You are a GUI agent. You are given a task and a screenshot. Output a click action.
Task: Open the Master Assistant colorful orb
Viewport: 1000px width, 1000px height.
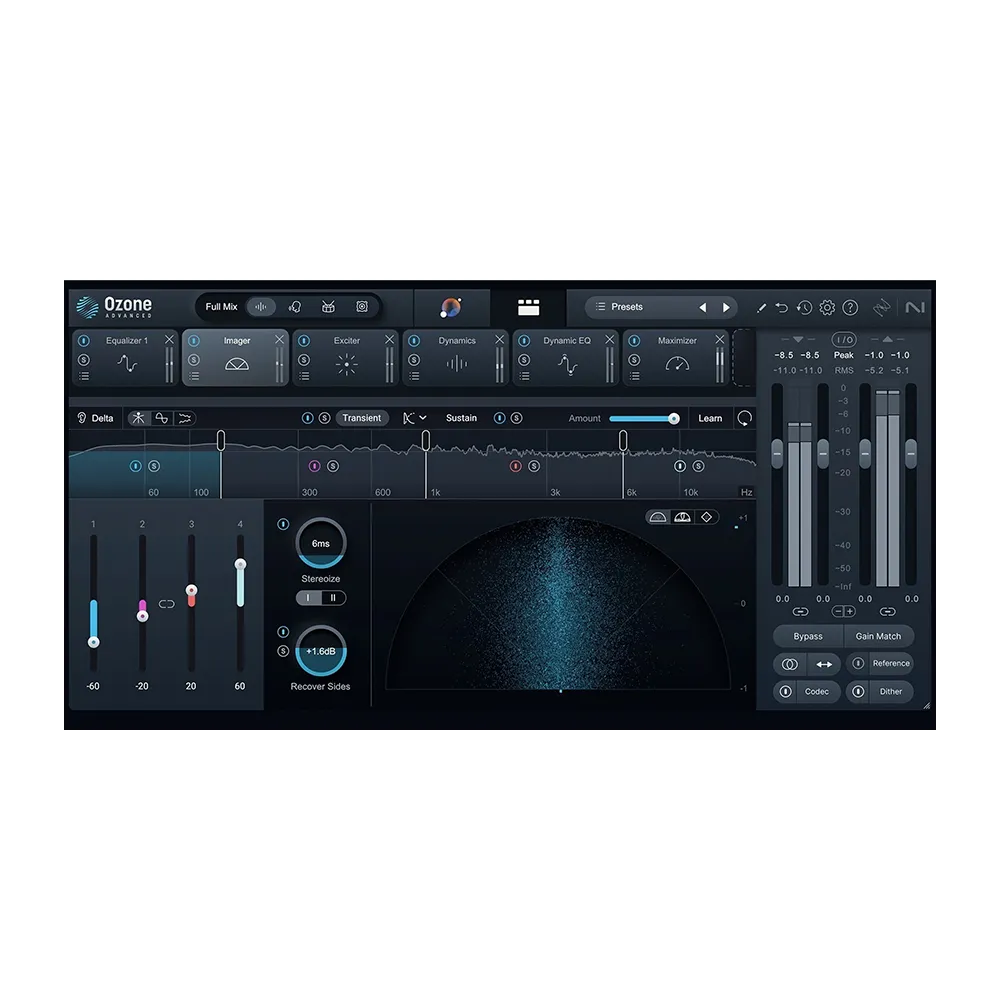(451, 307)
